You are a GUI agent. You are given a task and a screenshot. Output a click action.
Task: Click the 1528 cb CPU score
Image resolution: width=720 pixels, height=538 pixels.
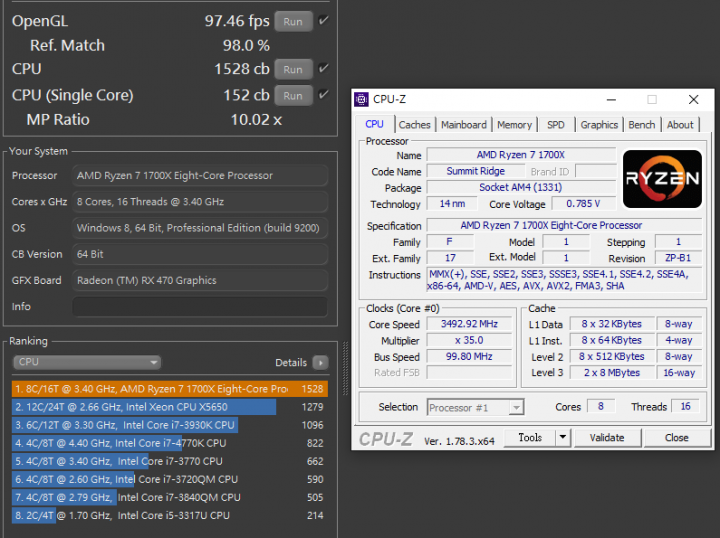[x=242, y=69]
